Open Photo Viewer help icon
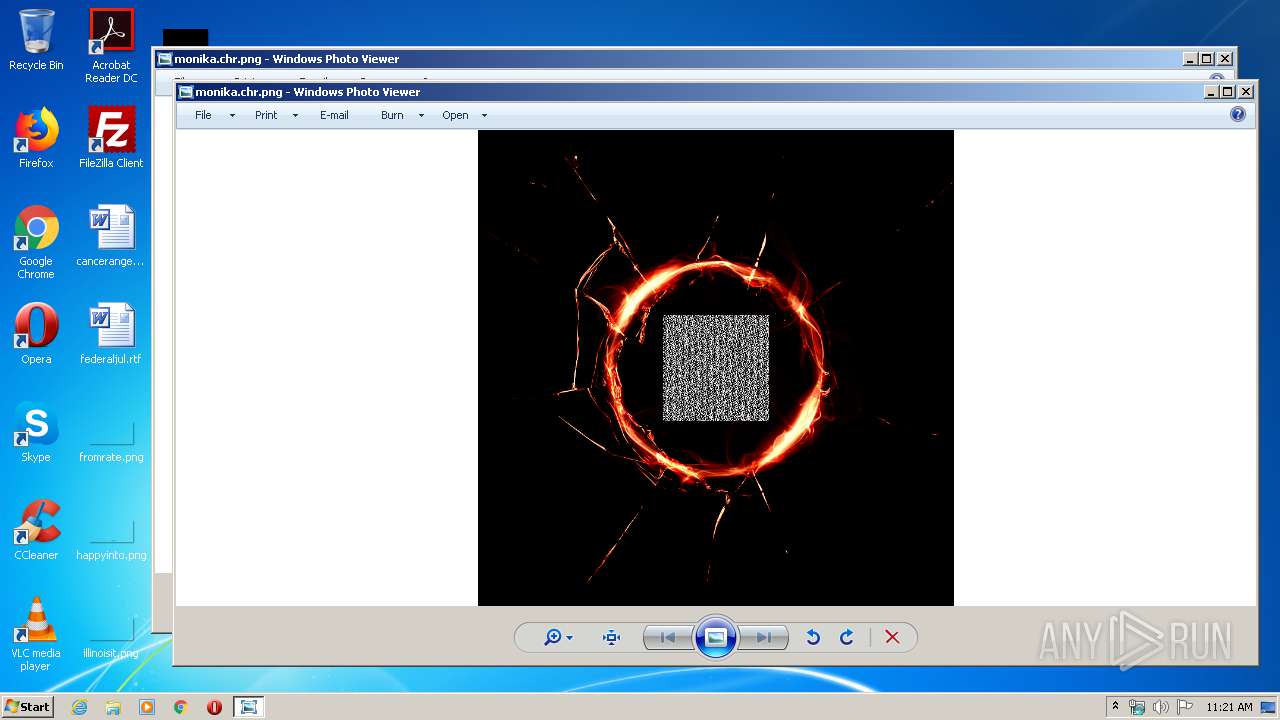 click(1238, 114)
